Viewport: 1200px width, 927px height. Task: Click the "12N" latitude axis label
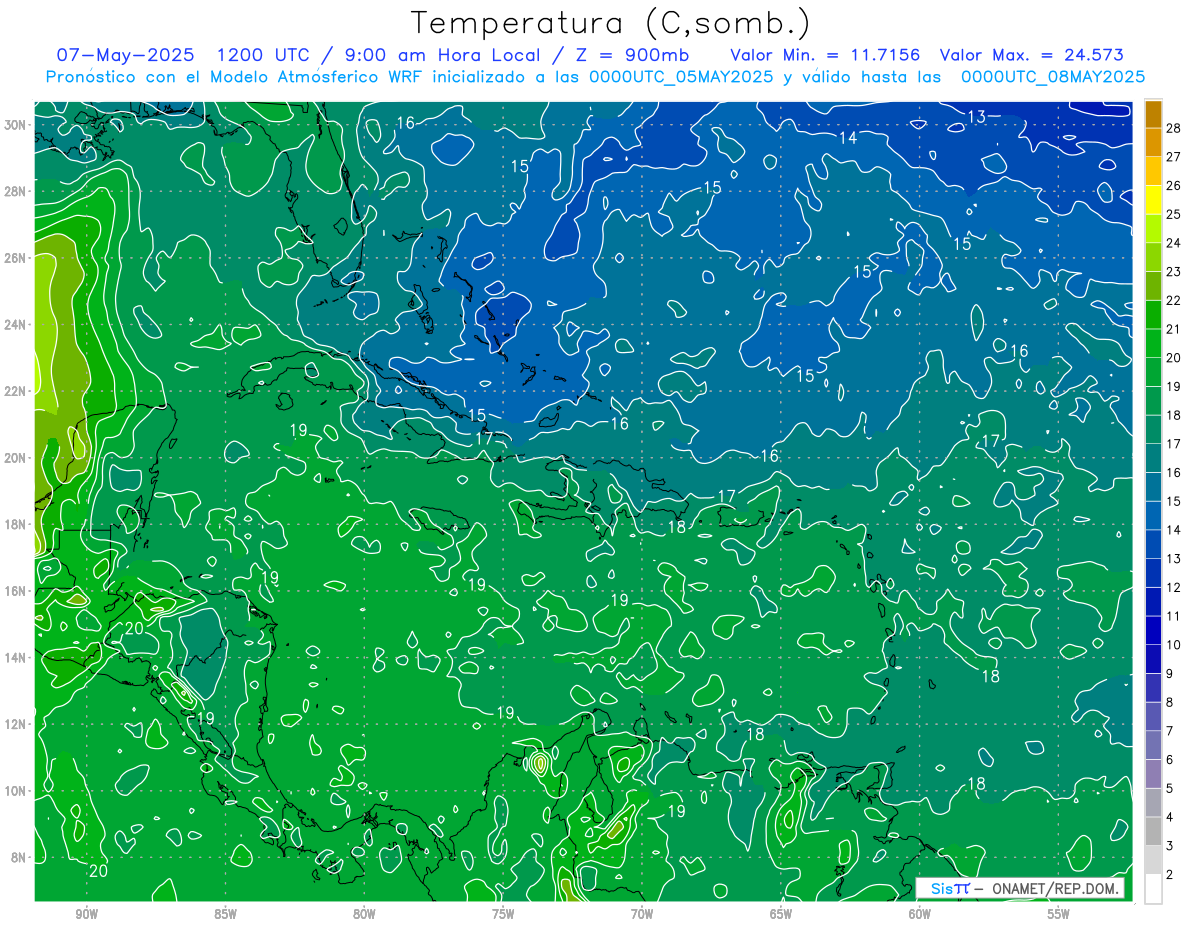(16, 724)
